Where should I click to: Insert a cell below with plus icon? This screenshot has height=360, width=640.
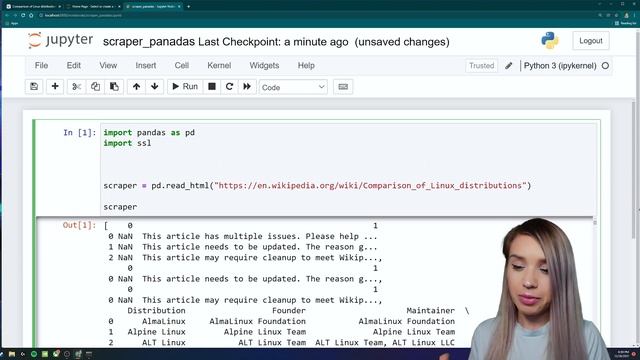55,87
